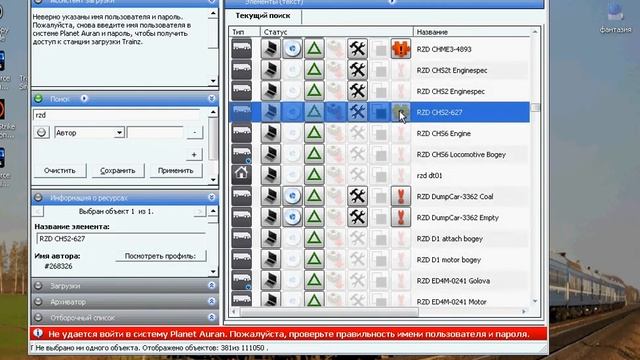Click the Название элемента field with RZD CHS2-627
This screenshot has width=640, height=360.
121,239
